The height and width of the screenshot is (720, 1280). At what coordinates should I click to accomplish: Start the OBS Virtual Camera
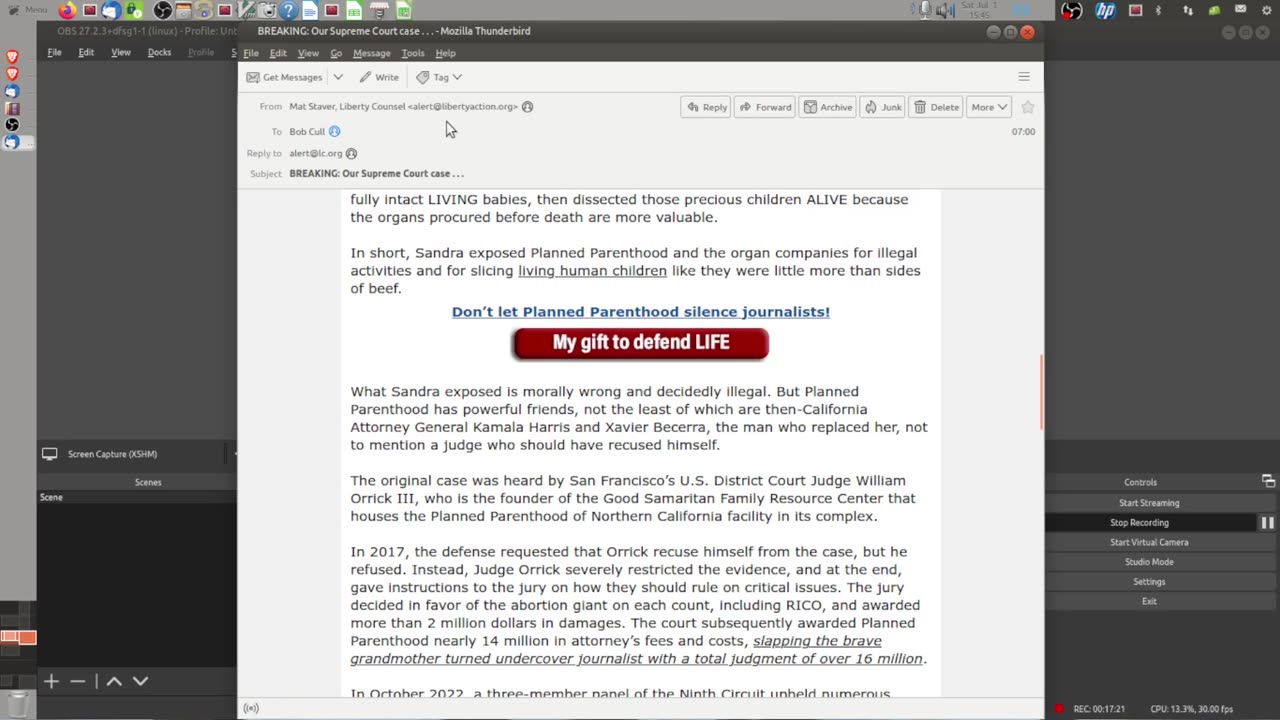click(1149, 542)
